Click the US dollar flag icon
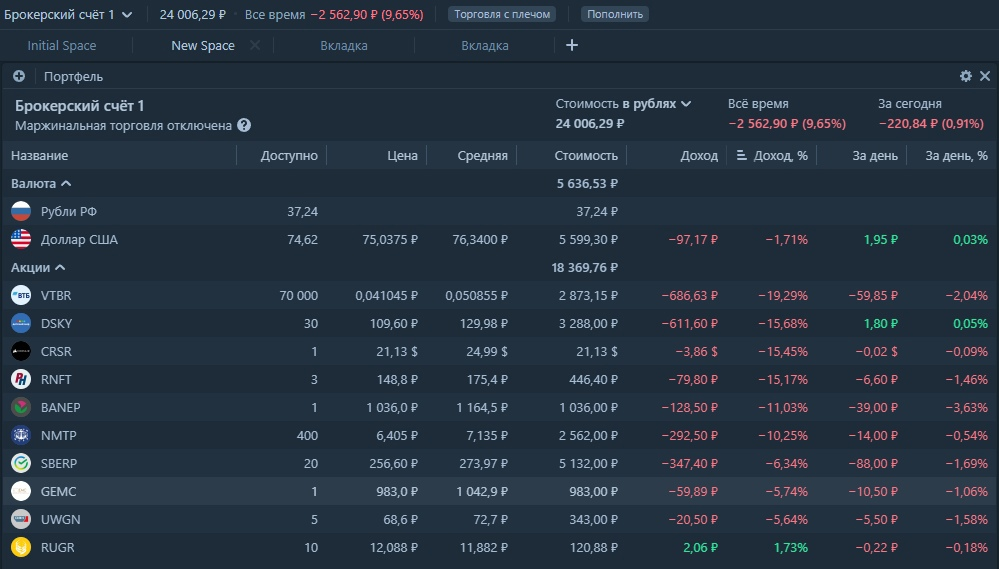The width and height of the screenshot is (999, 569). [x=21, y=240]
